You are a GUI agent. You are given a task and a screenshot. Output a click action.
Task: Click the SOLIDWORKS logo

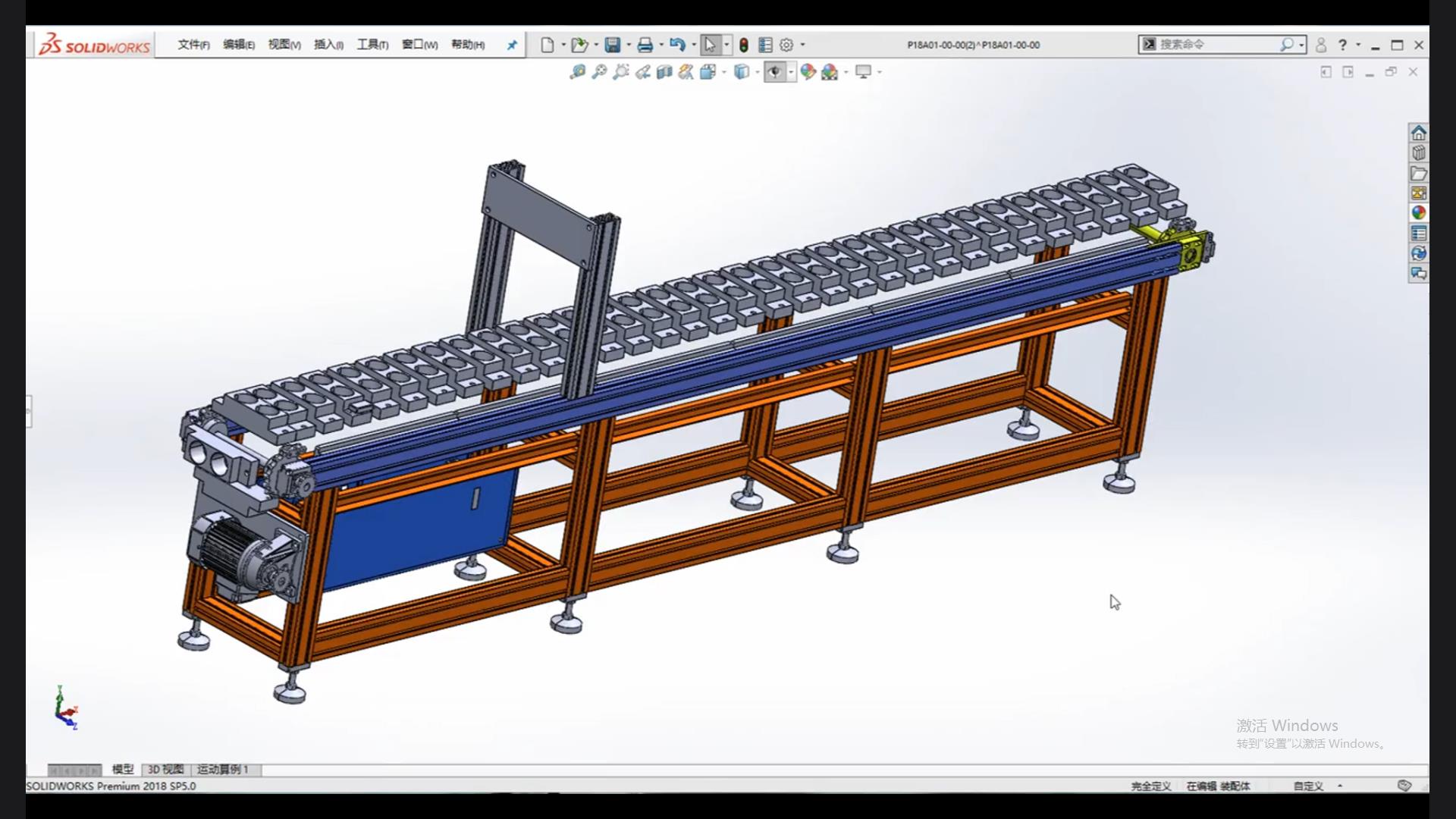[95, 45]
